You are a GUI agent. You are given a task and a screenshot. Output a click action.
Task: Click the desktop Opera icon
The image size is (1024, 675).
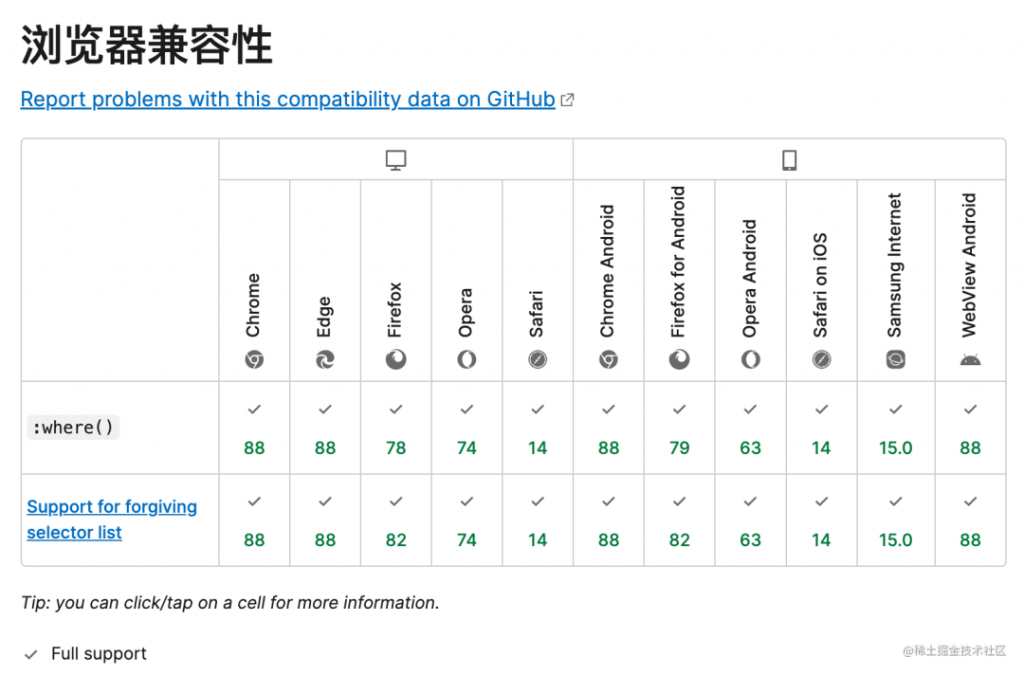466,360
